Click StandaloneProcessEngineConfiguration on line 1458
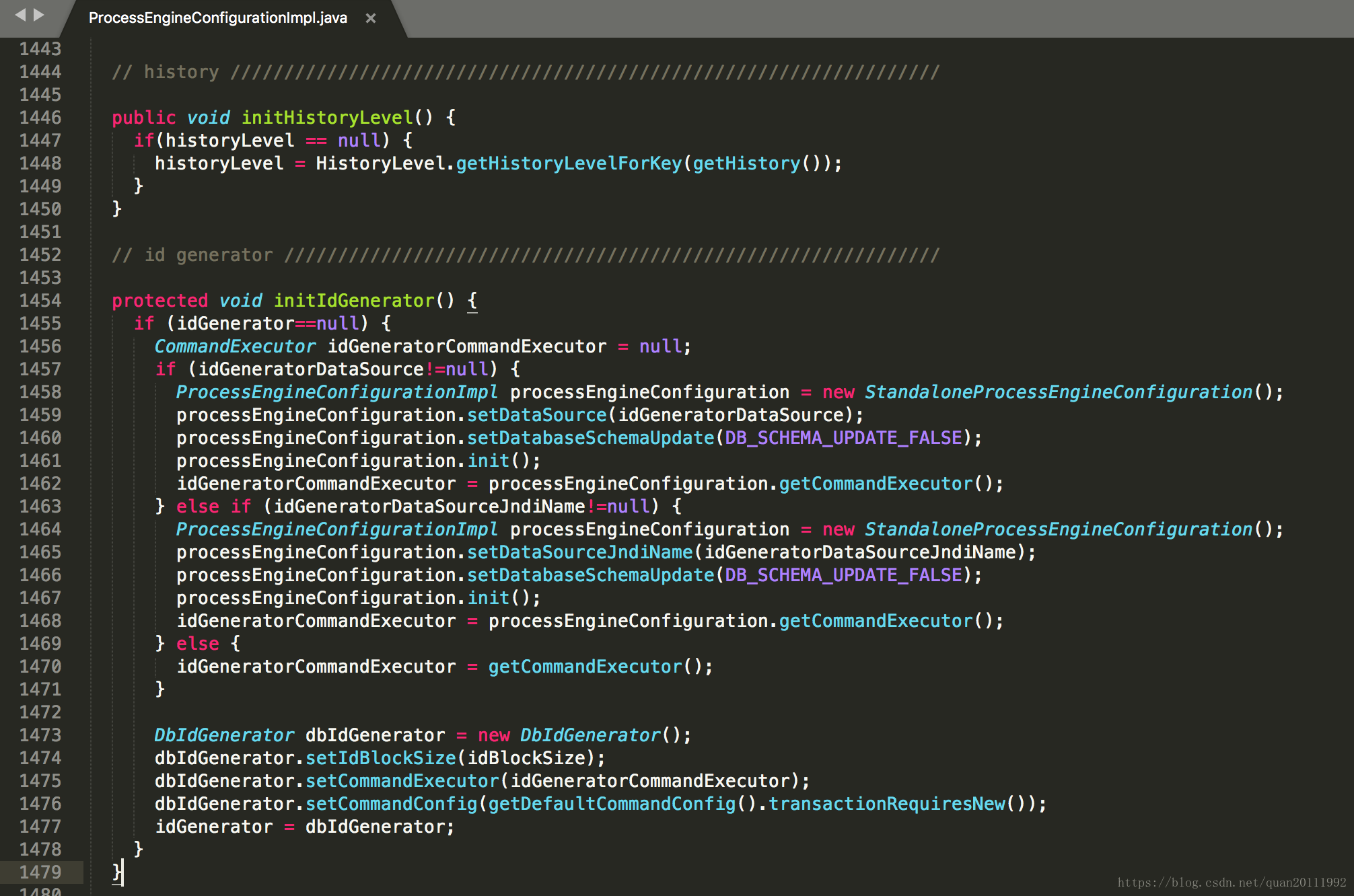Image resolution: width=1354 pixels, height=896 pixels. tap(1059, 392)
